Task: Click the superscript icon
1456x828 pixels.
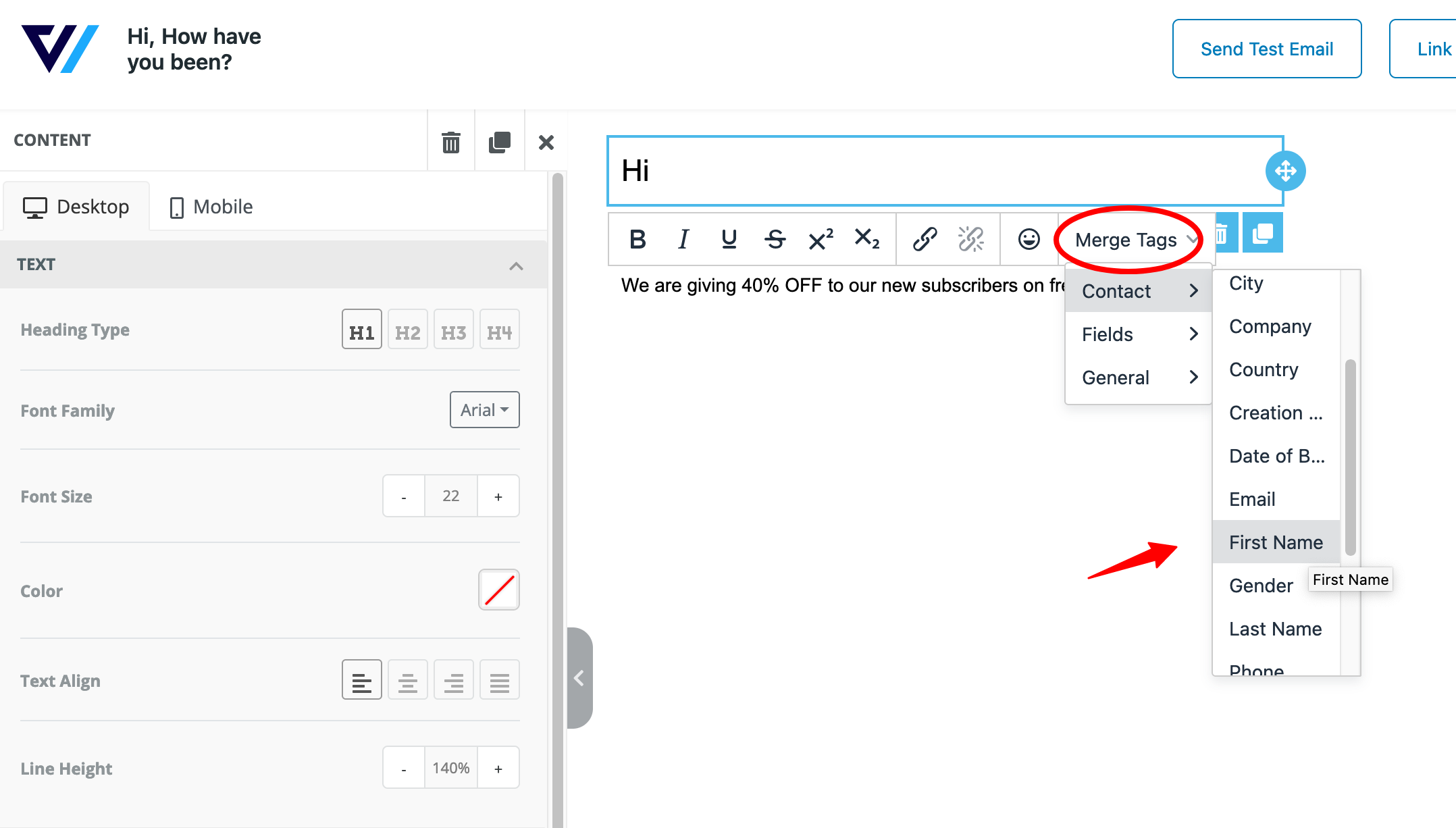Action: [821, 239]
